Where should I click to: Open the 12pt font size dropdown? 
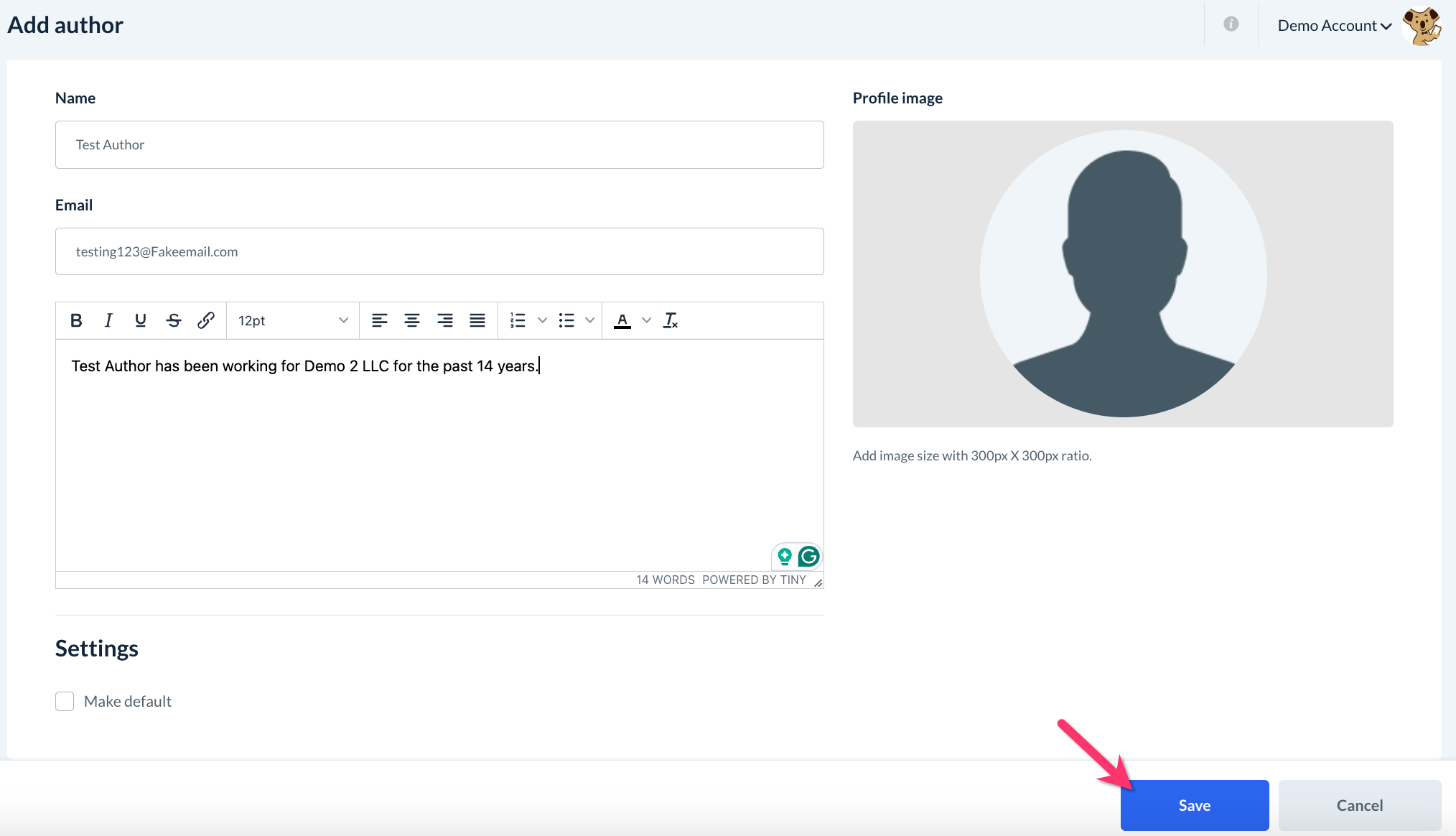click(293, 320)
